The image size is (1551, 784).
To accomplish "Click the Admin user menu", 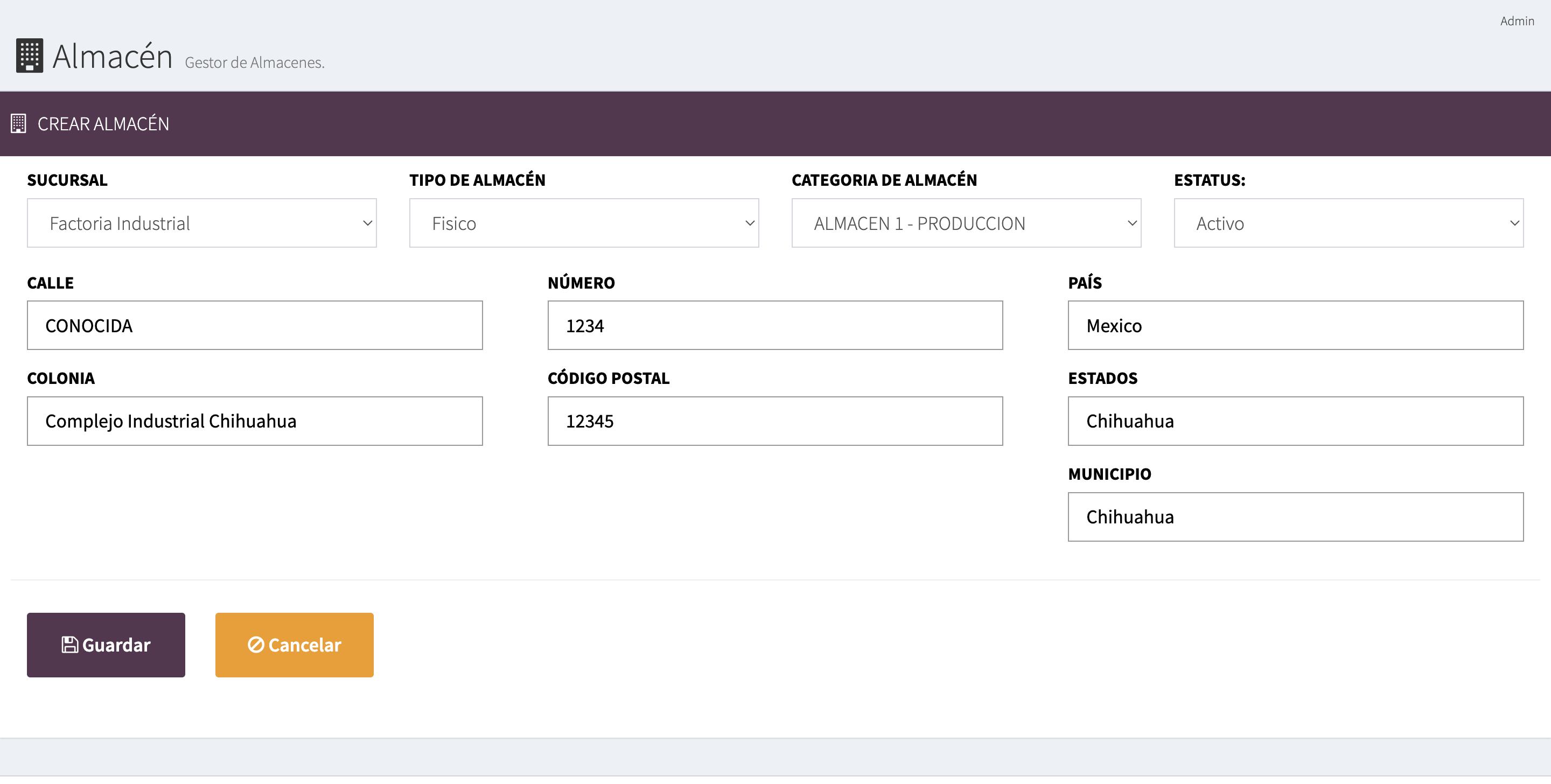I will click(1517, 21).
